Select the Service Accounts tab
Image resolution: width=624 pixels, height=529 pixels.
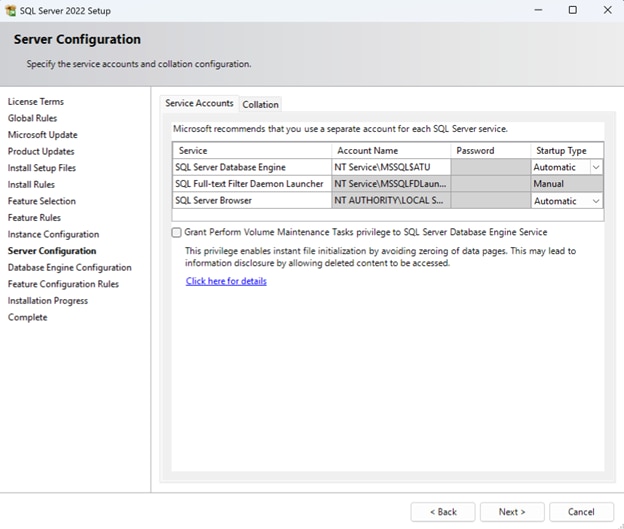coord(199,103)
